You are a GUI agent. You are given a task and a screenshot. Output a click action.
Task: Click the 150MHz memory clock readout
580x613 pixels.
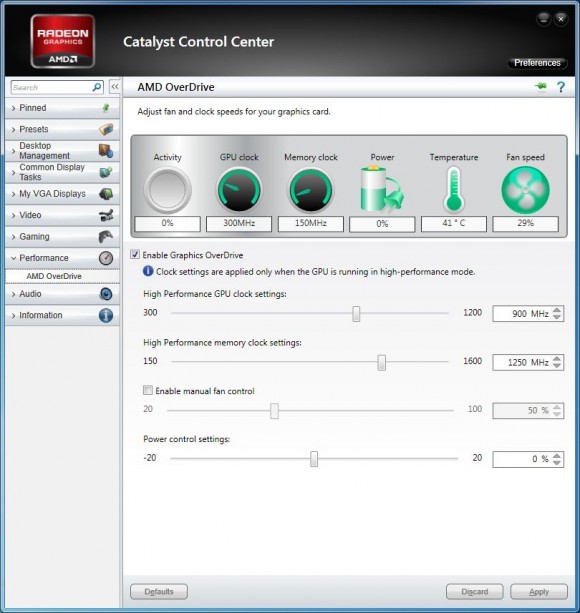point(311,224)
